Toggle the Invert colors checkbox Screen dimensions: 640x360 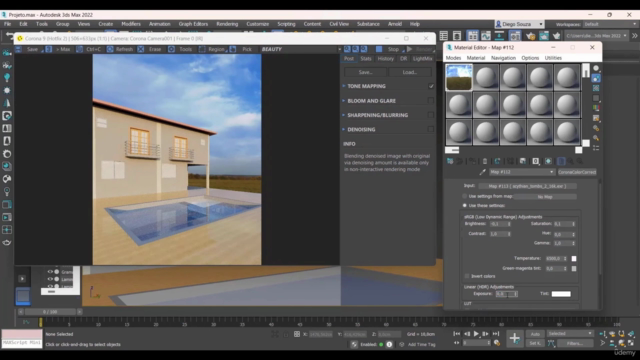coord(467,276)
